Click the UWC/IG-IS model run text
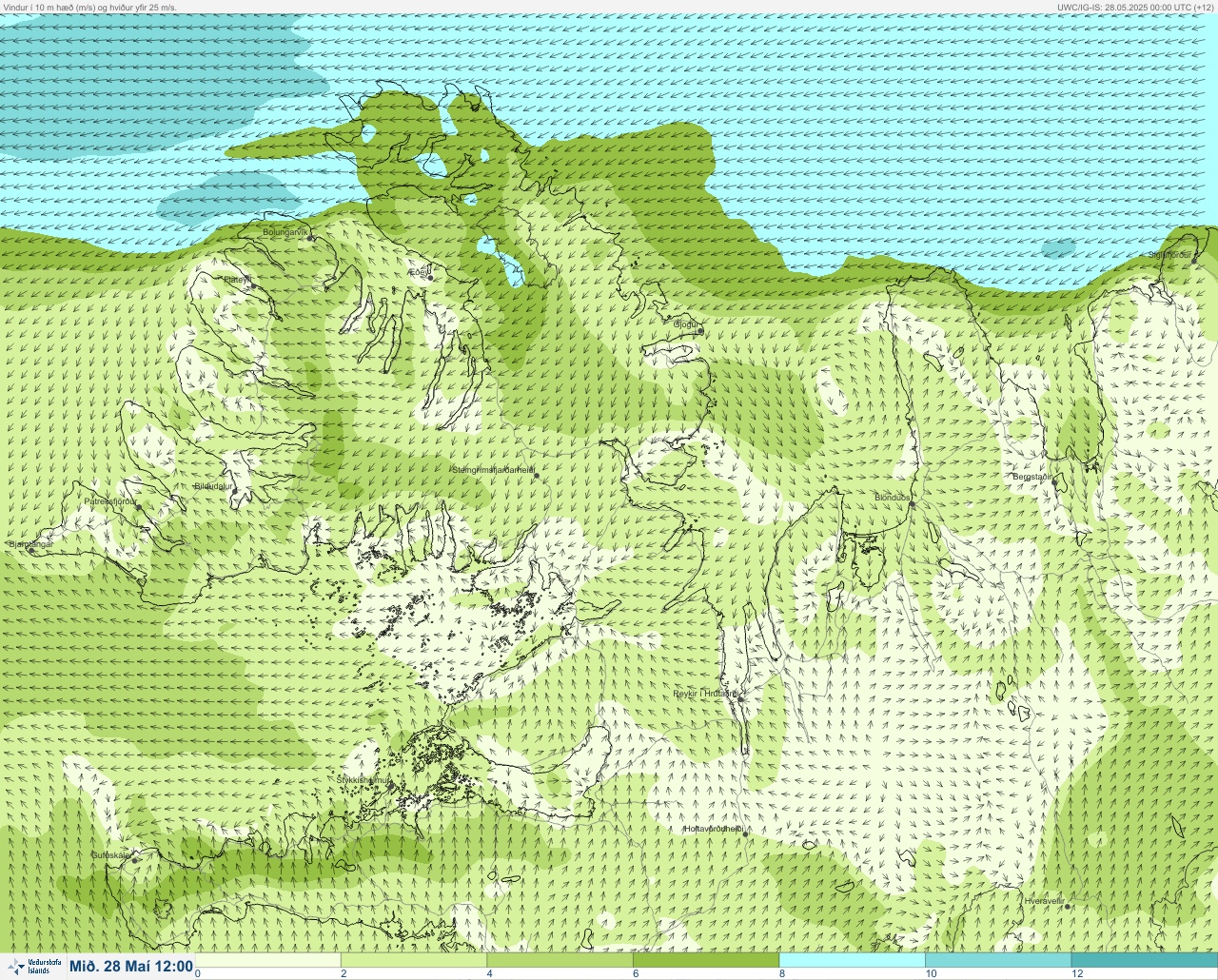 point(1135,7)
